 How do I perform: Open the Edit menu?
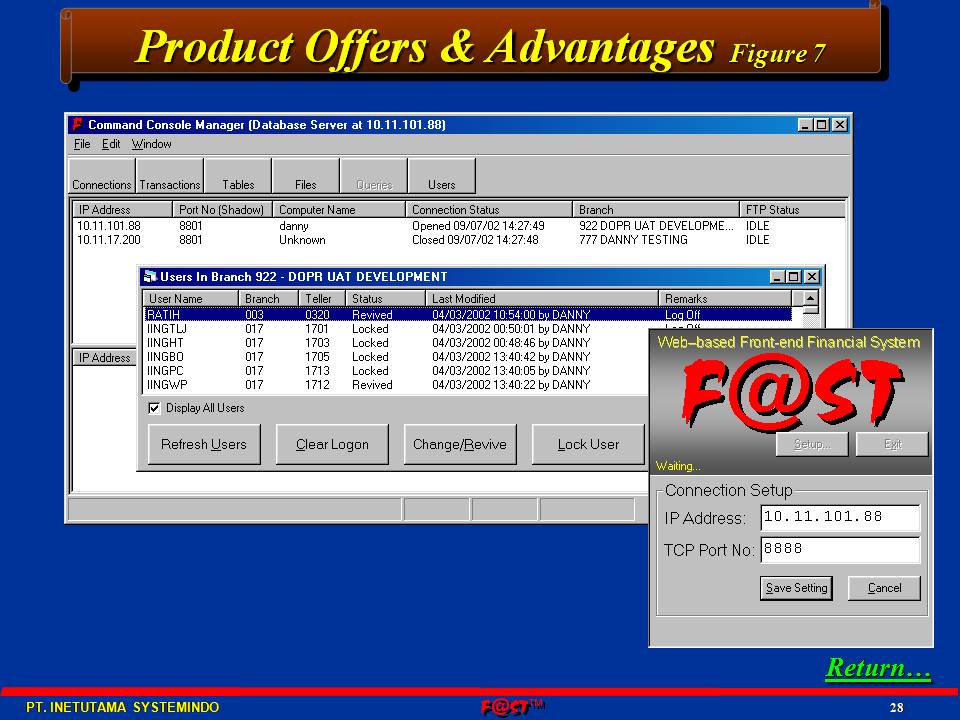(111, 144)
